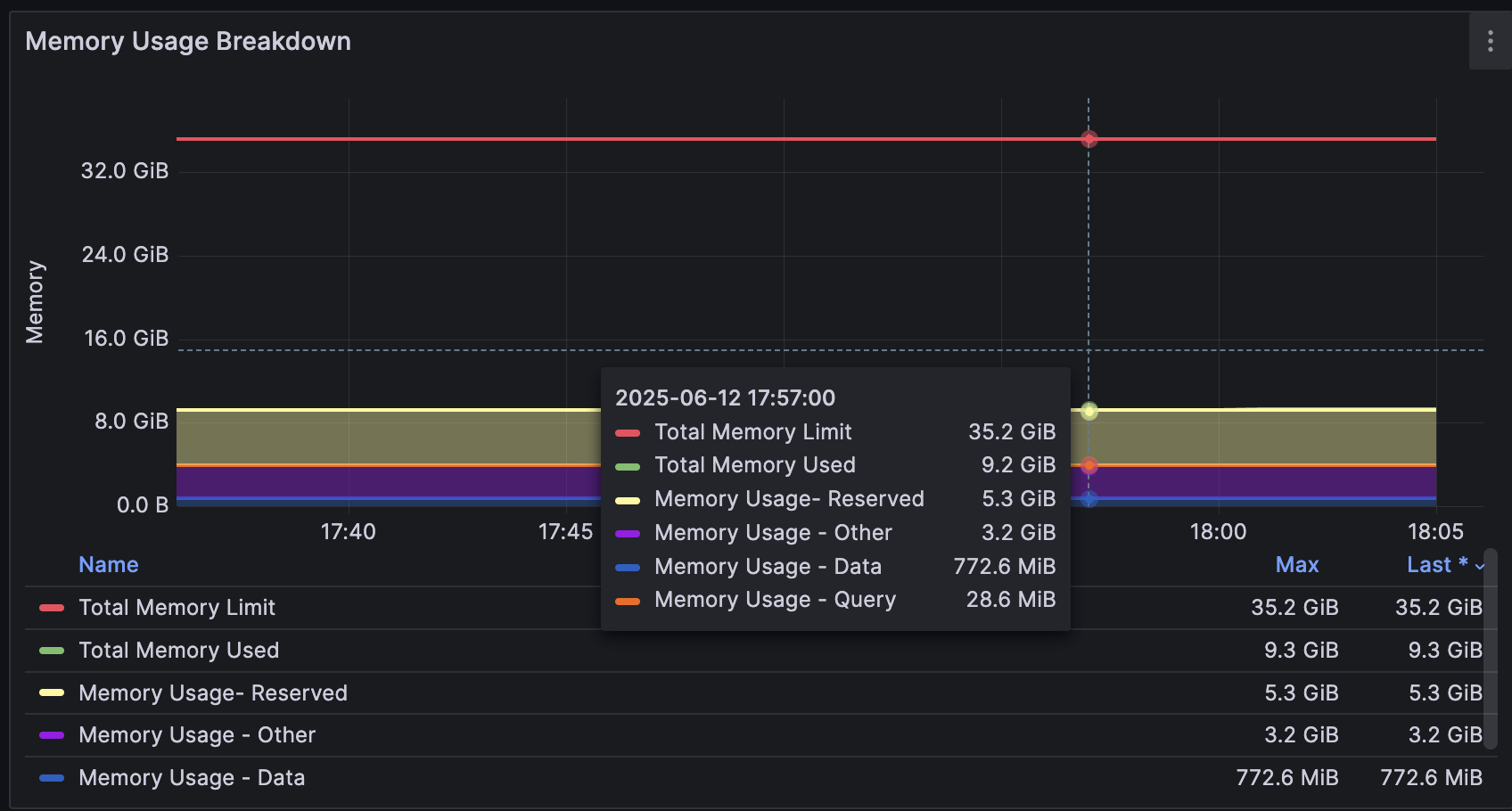Click the yellow data point on the Reserved line
The width and height of the screenshot is (1512, 811).
coord(1089,411)
